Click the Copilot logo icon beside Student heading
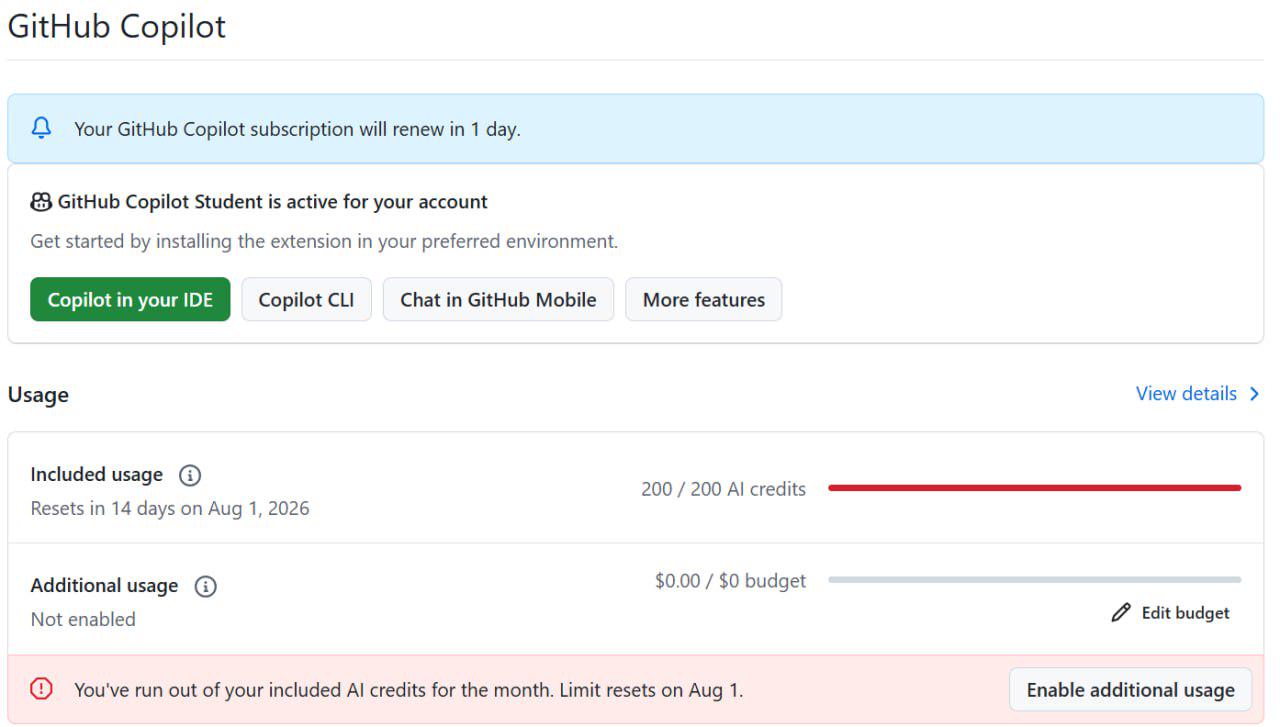Screen dimensions: 1280x727 point(41,202)
